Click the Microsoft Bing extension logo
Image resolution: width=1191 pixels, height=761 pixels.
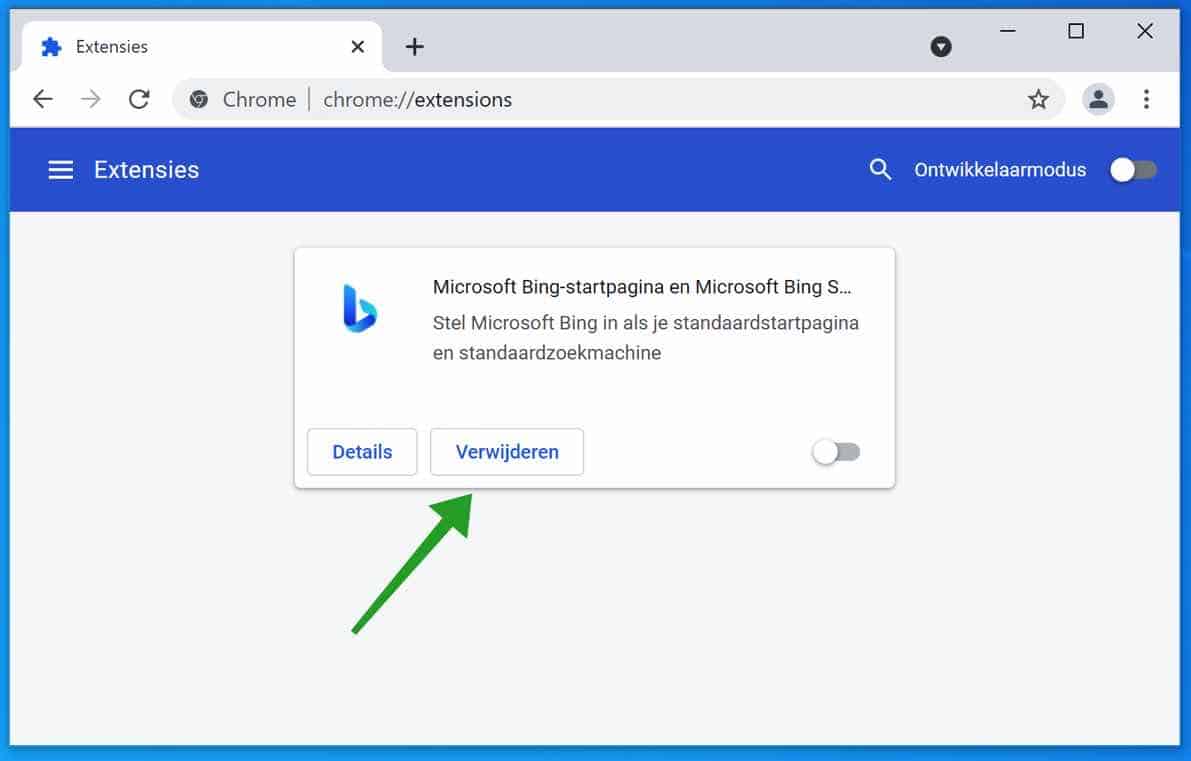tap(359, 308)
